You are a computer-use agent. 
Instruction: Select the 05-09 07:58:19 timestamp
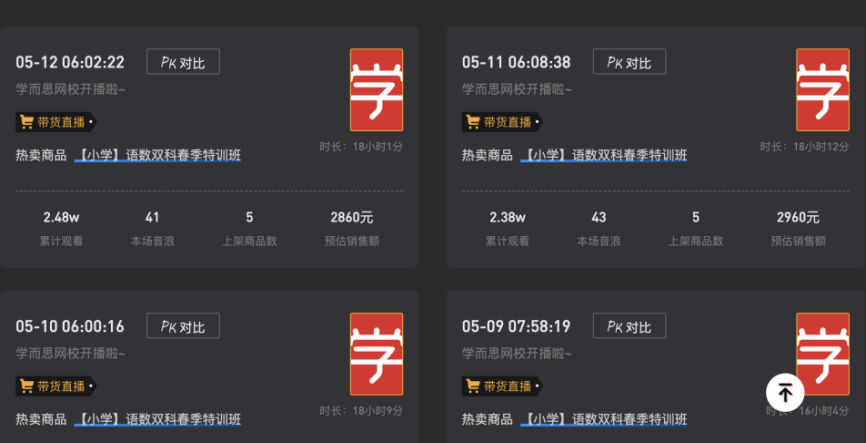coord(516,326)
